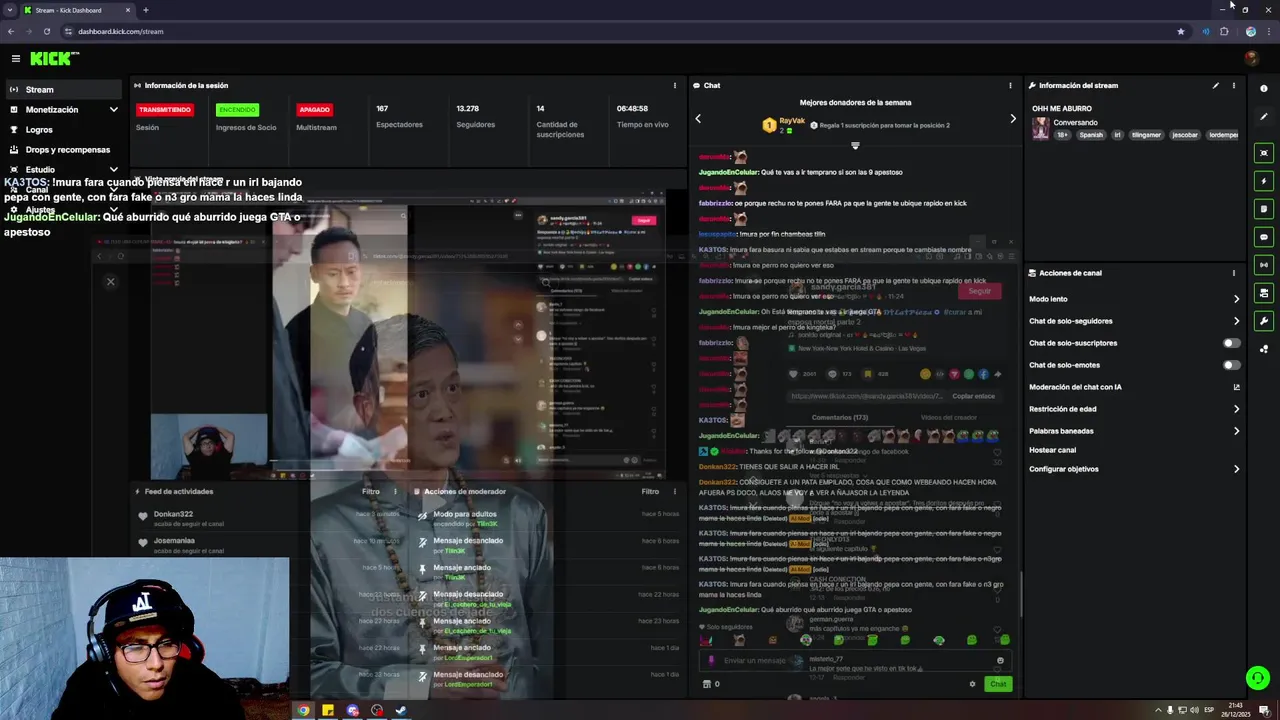Click the tilingamer stream tag
The width and height of the screenshot is (1280, 720).
point(1146,135)
